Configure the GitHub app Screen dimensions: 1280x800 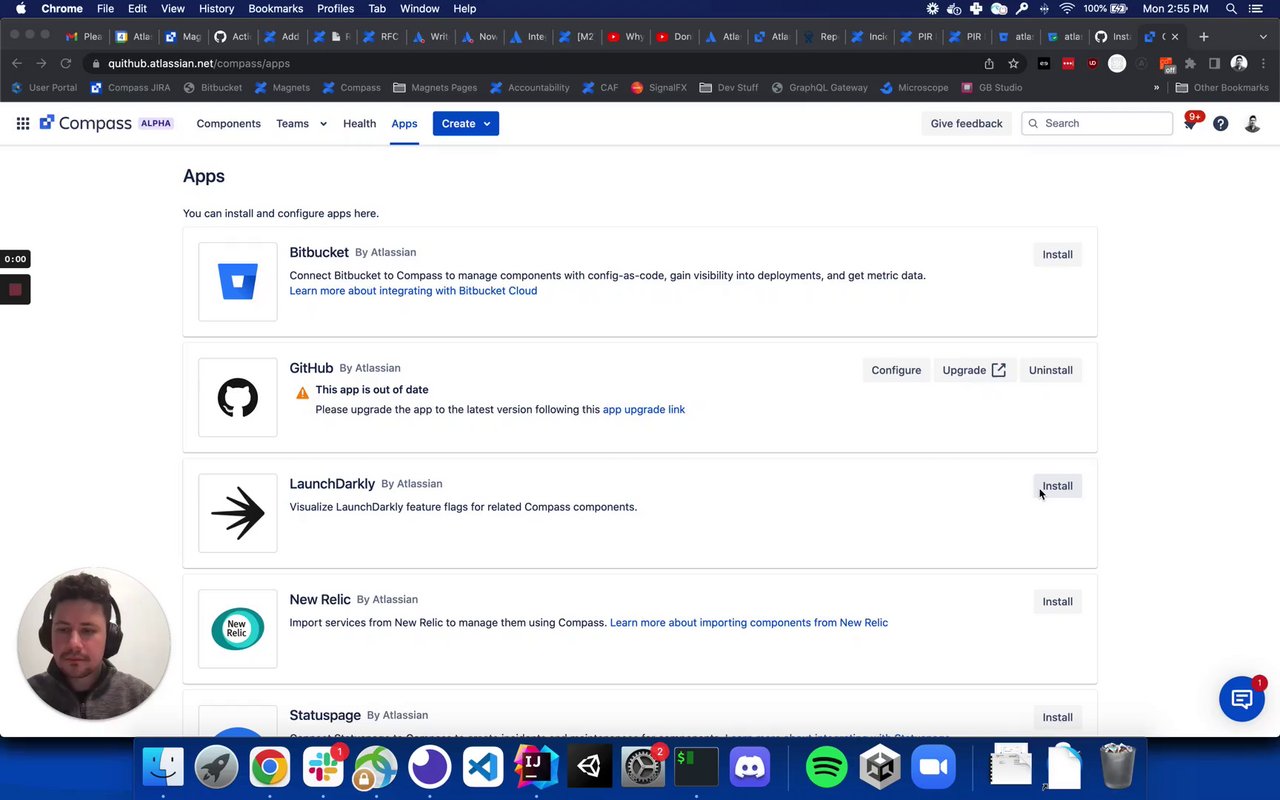pos(896,370)
